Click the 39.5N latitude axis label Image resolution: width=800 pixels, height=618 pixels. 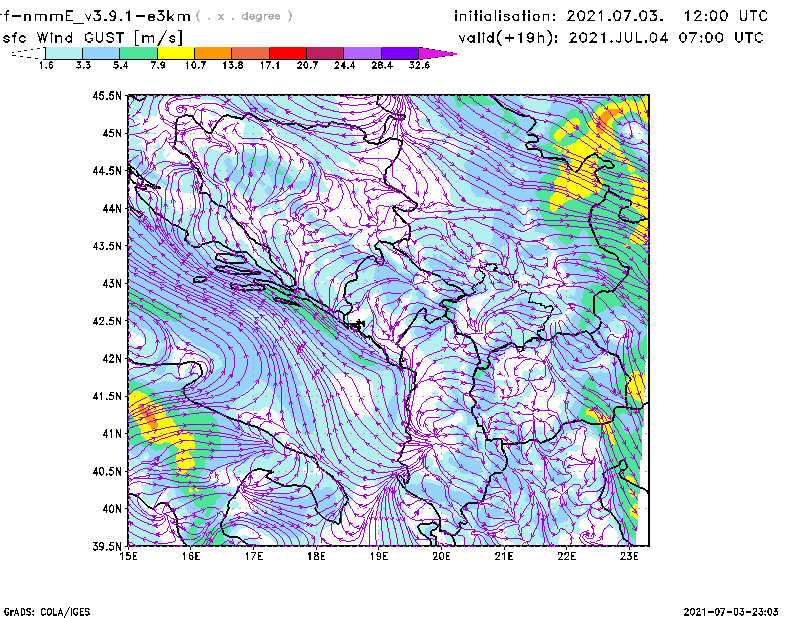pos(107,546)
